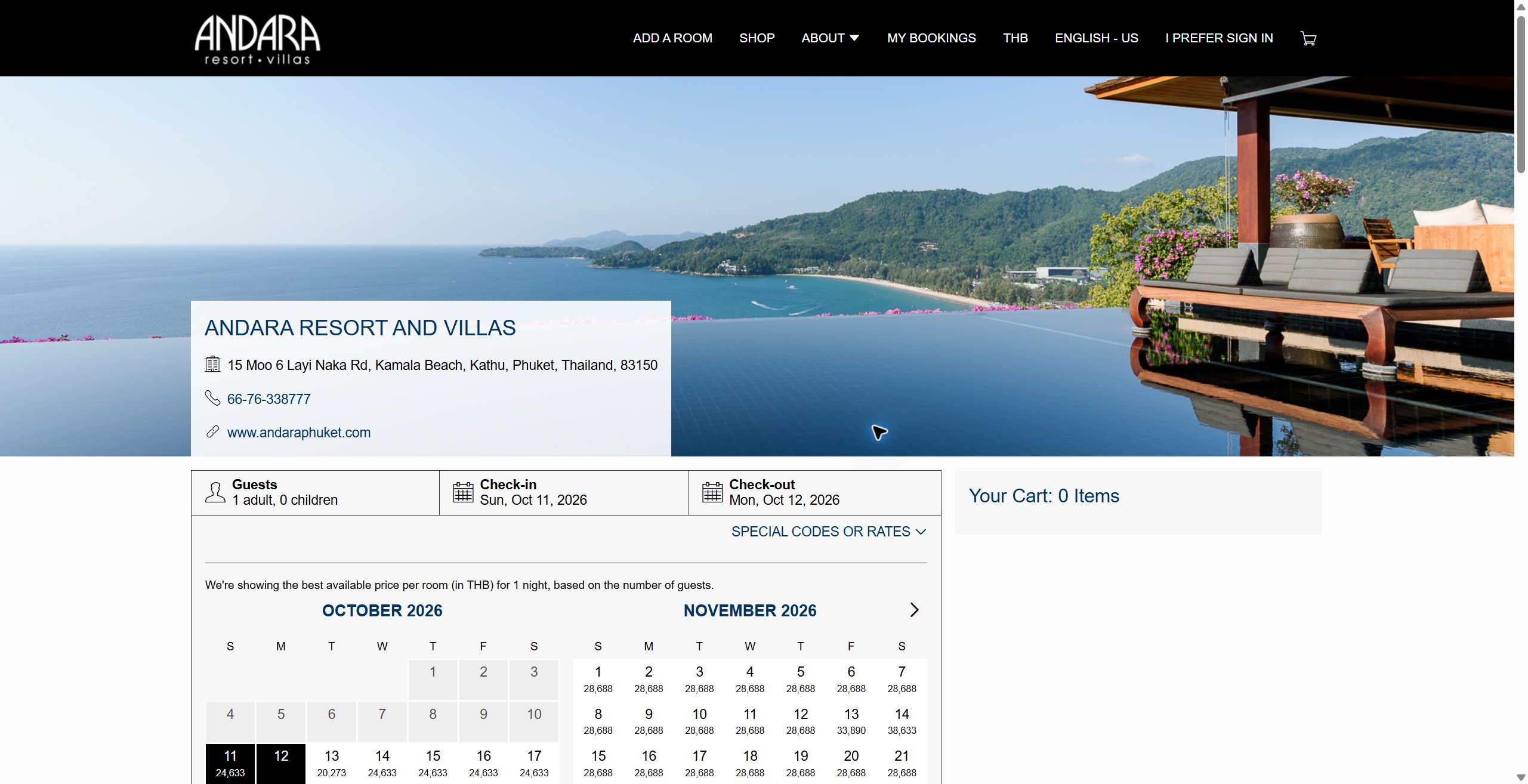Viewport: 1528px width, 784px height.
Task: Choose October 12 checkout date
Action: pos(281,764)
